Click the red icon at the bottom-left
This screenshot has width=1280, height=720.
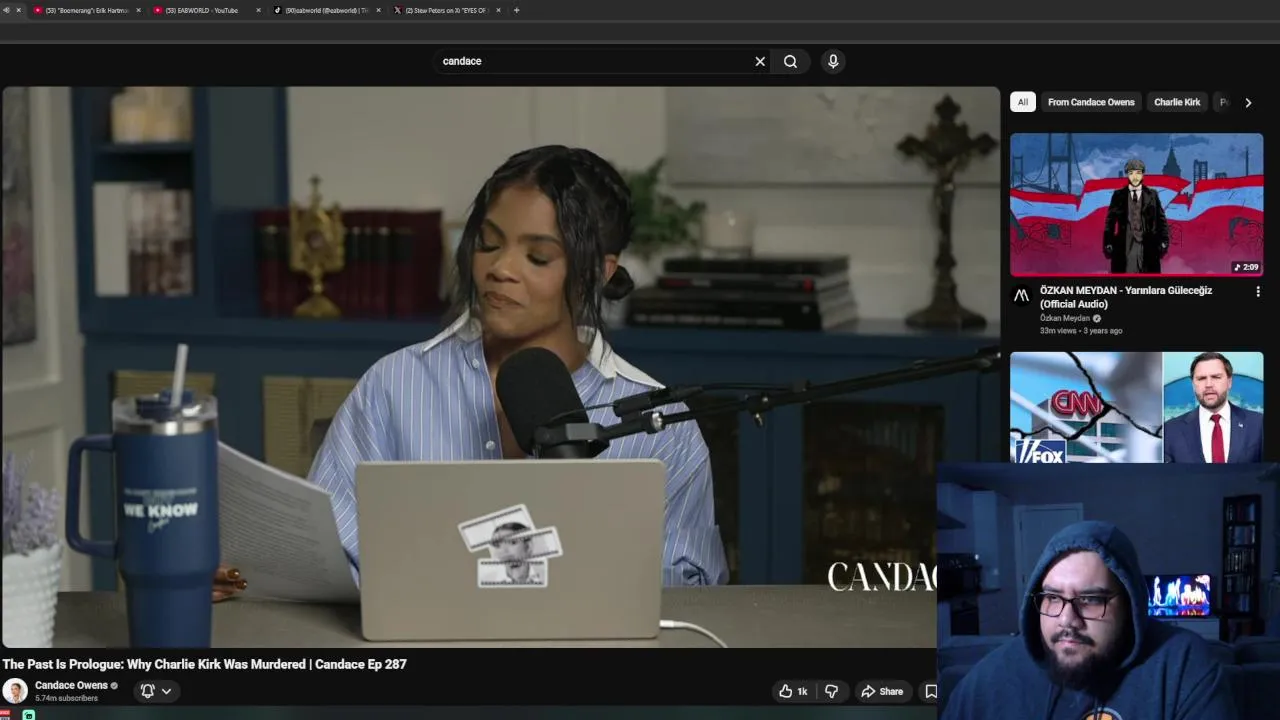(5, 714)
